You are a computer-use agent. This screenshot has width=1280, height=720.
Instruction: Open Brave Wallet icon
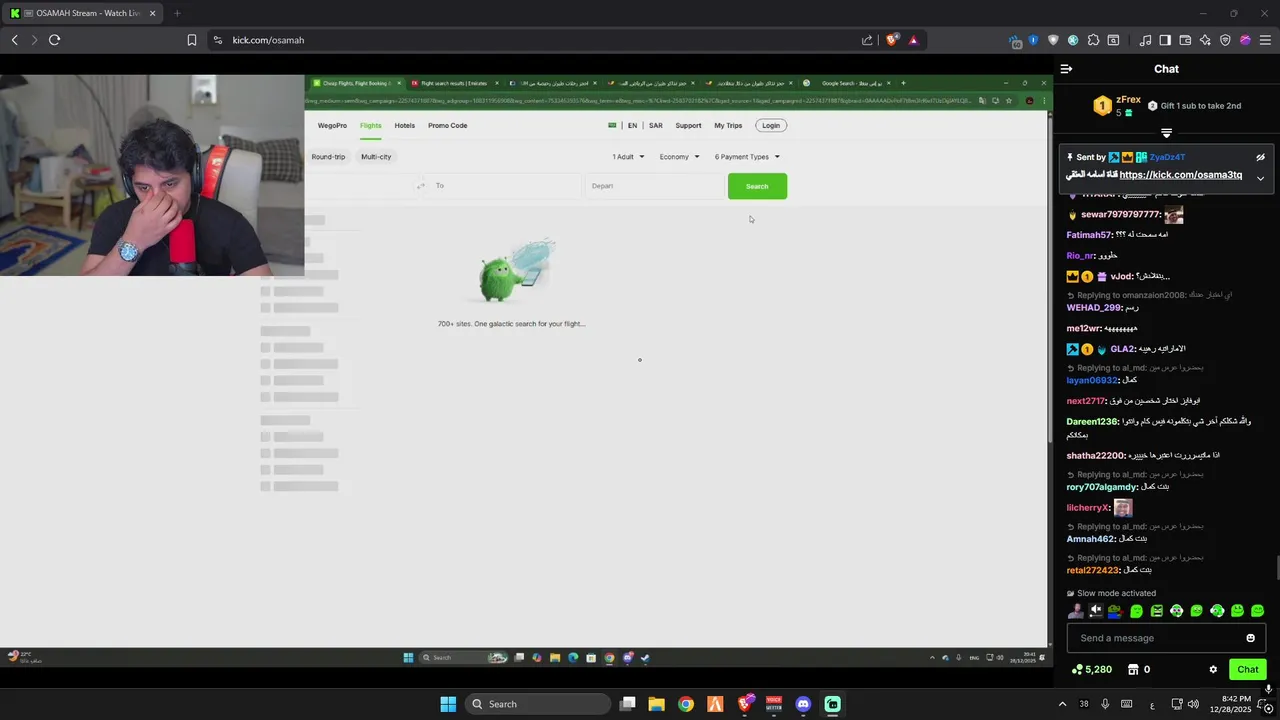tap(1185, 40)
